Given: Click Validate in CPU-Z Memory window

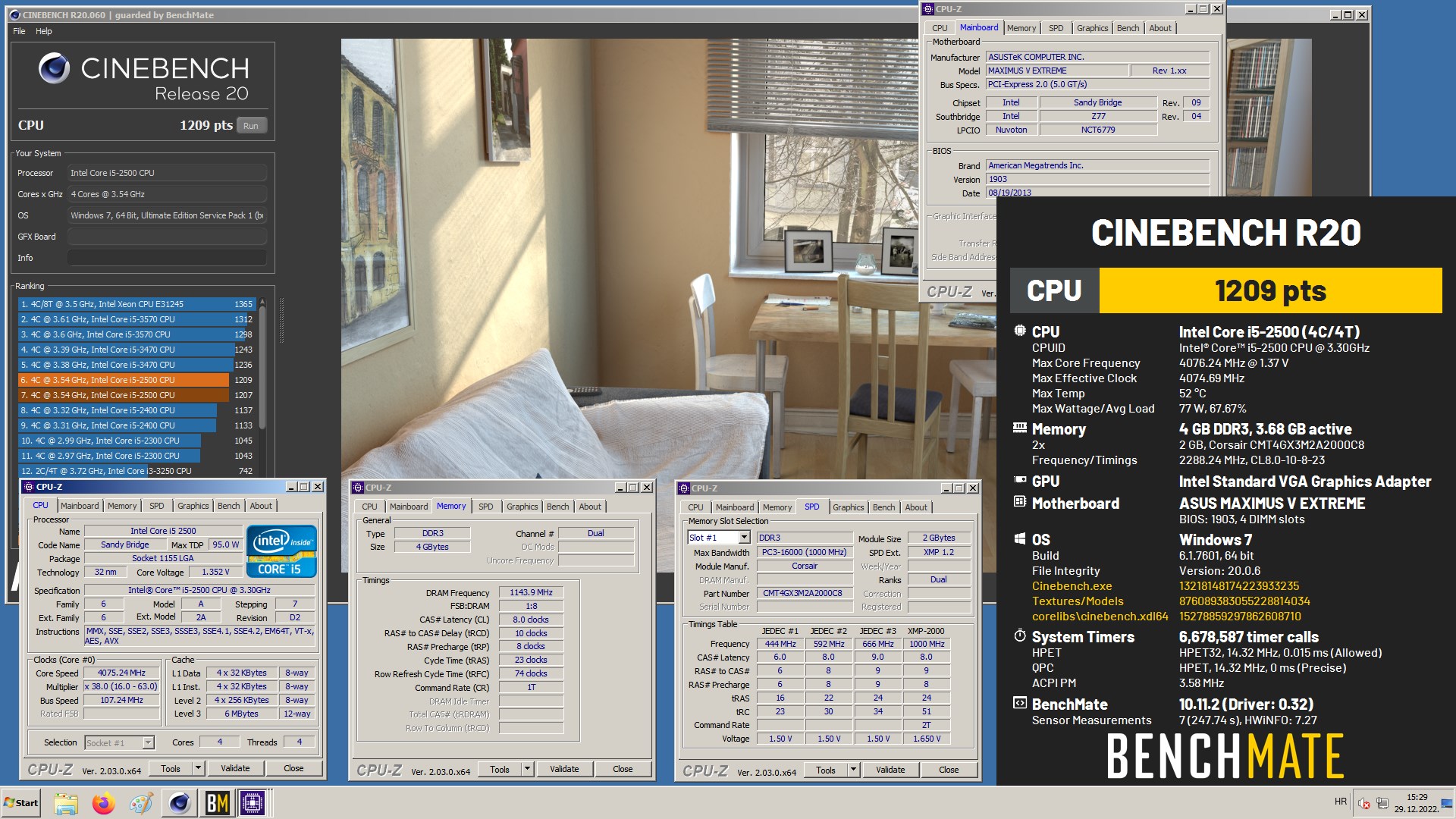Looking at the screenshot, I should pos(564,769).
